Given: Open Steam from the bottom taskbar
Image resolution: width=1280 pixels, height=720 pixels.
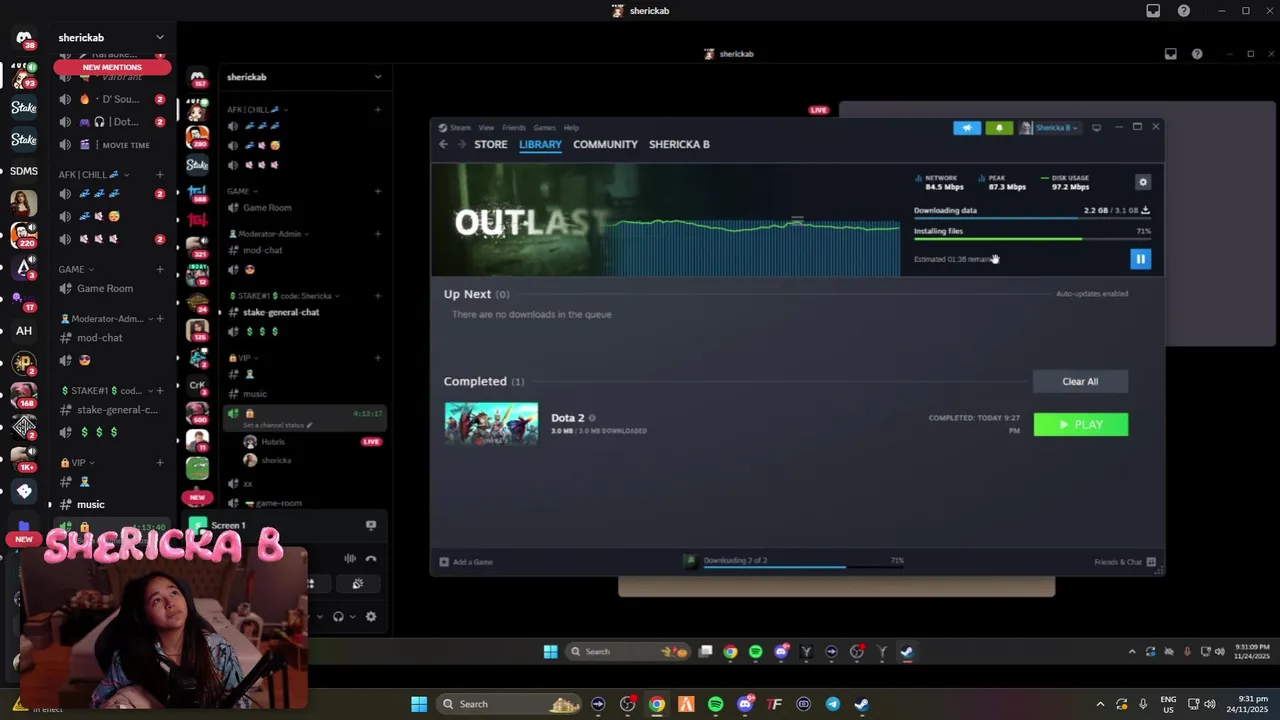Looking at the screenshot, I should tap(861, 704).
